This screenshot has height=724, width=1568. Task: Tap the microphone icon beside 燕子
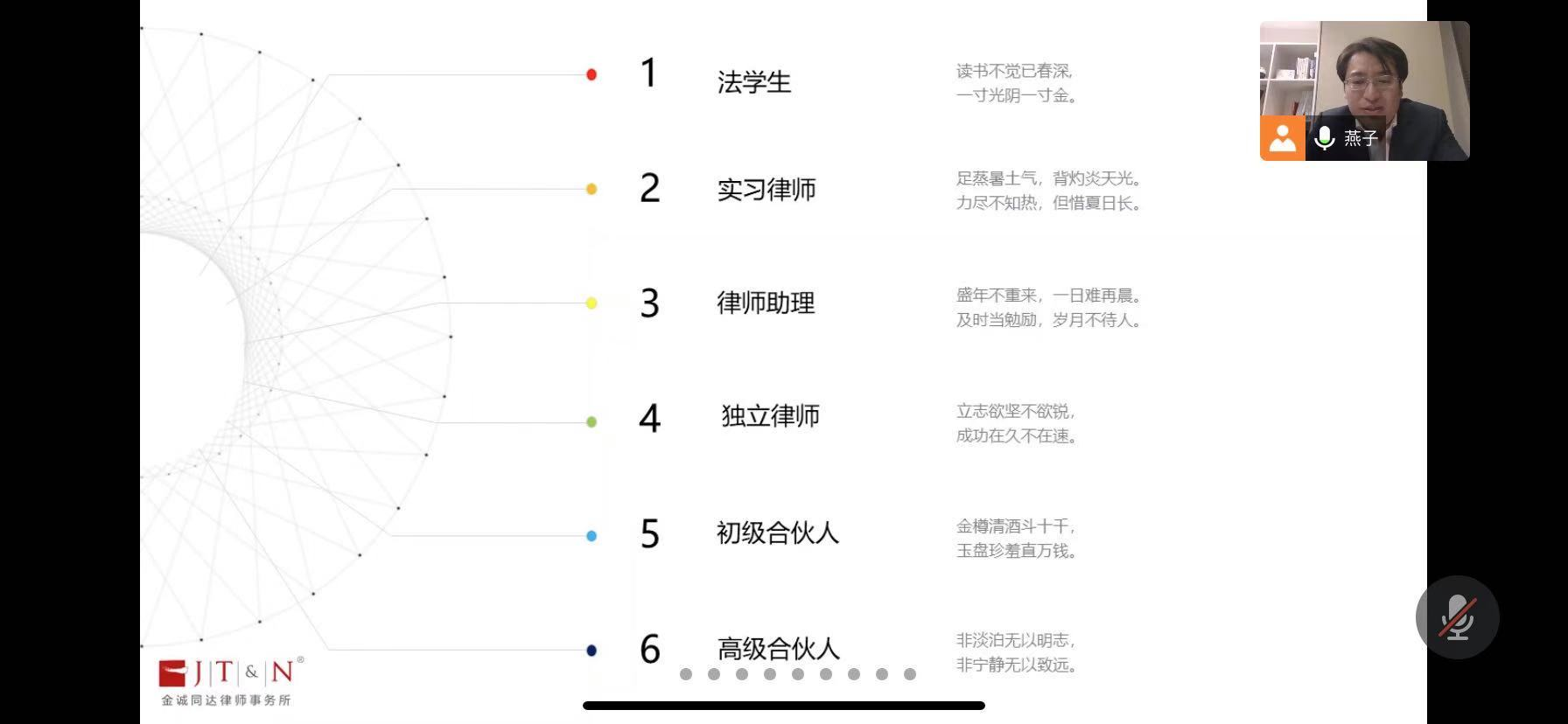click(1324, 138)
